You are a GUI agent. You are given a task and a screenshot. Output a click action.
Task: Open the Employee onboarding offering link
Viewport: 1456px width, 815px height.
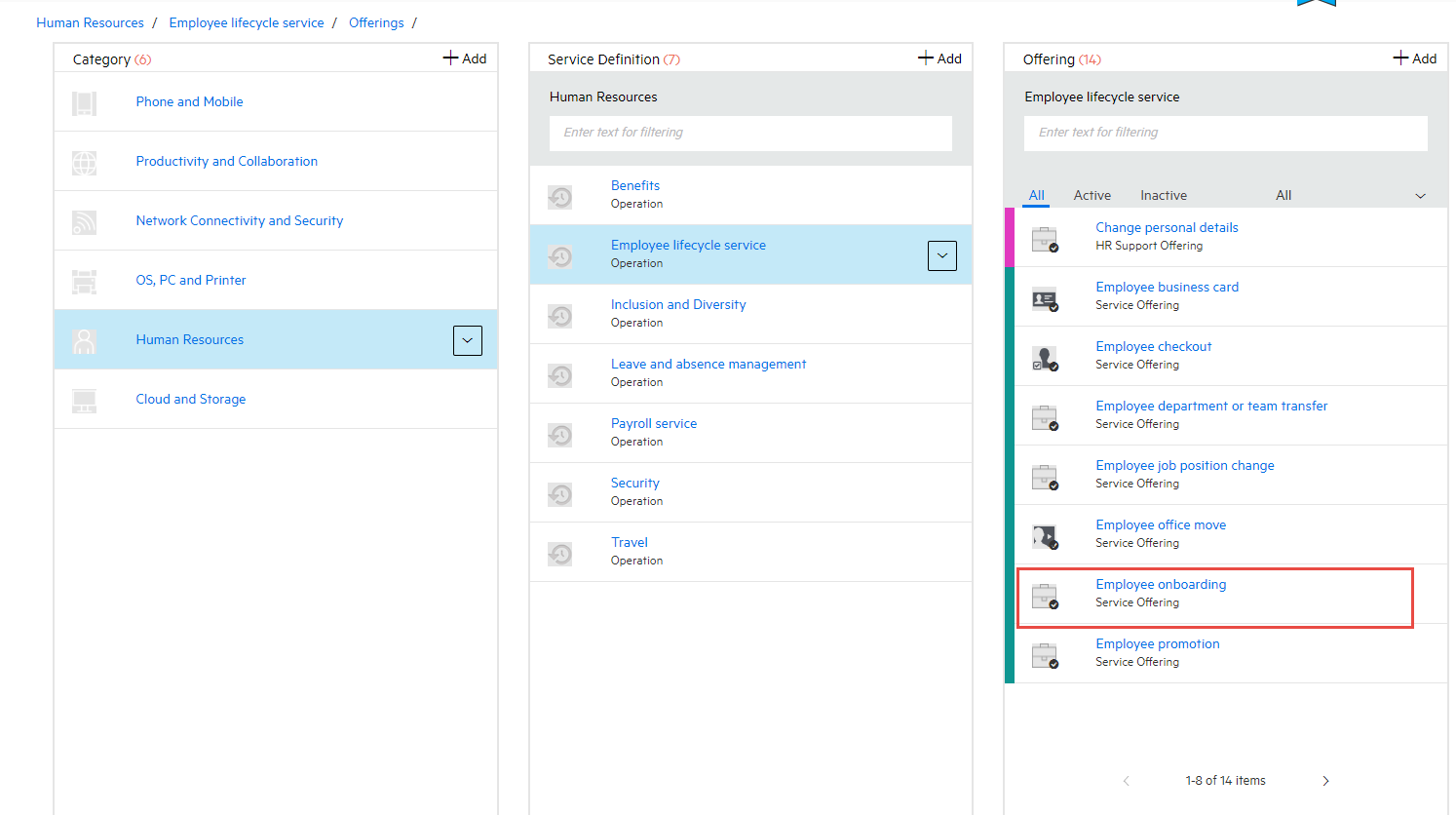[1161, 584]
